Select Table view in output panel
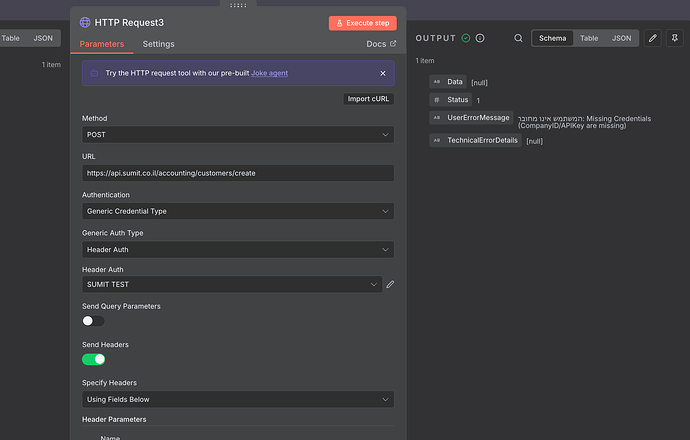The height and width of the screenshot is (440, 690). tap(589, 38)
